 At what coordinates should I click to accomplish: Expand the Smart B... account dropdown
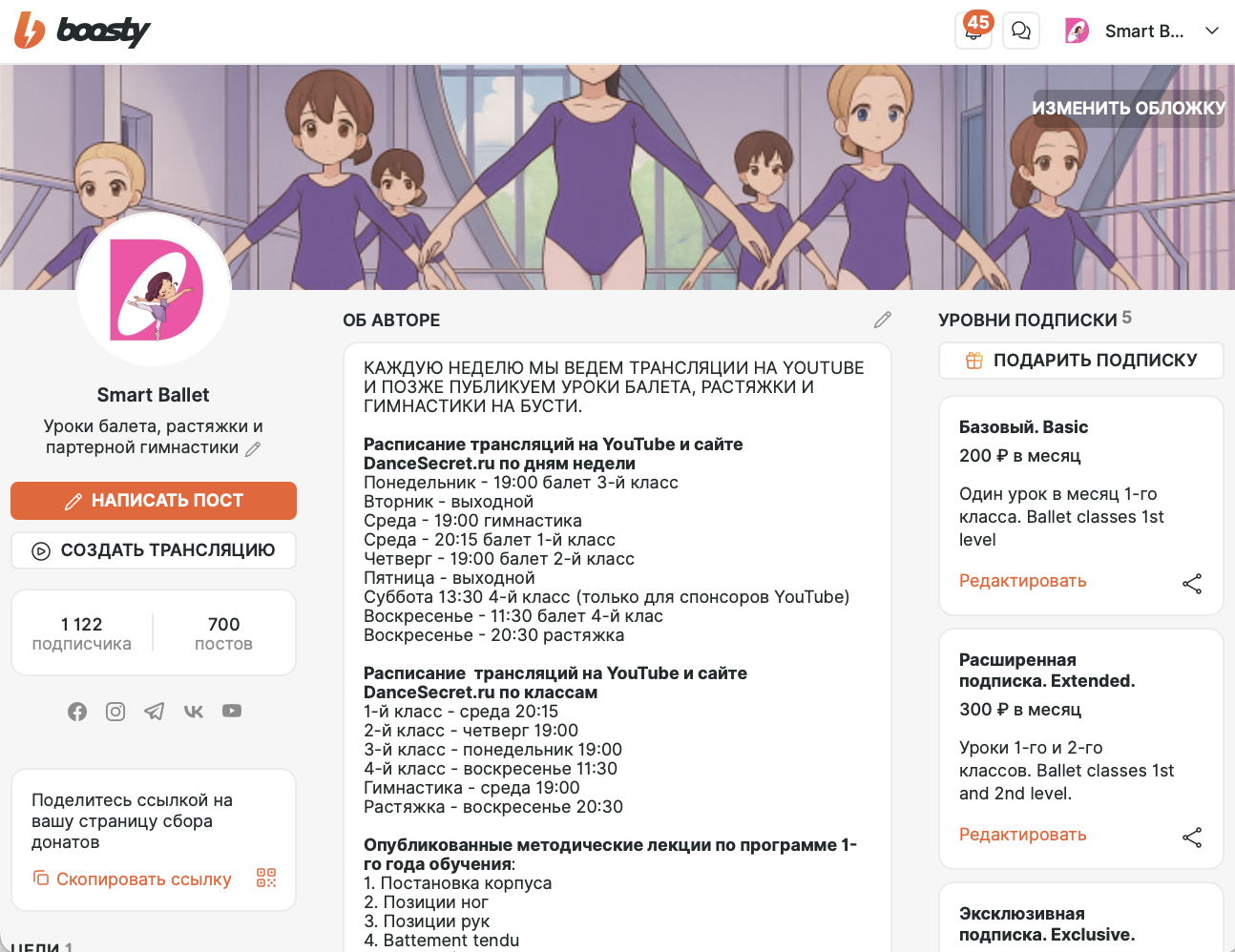click(1212, 31)
